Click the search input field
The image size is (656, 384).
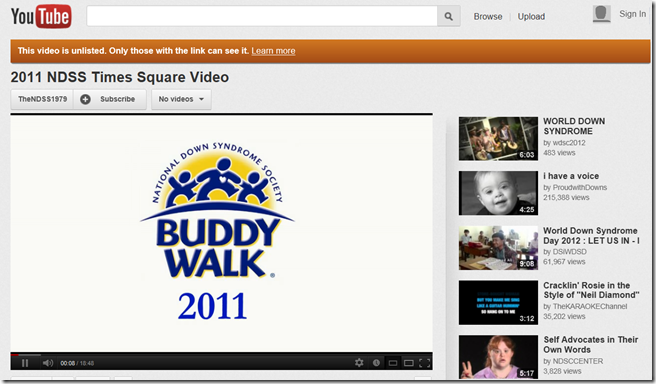262,16
